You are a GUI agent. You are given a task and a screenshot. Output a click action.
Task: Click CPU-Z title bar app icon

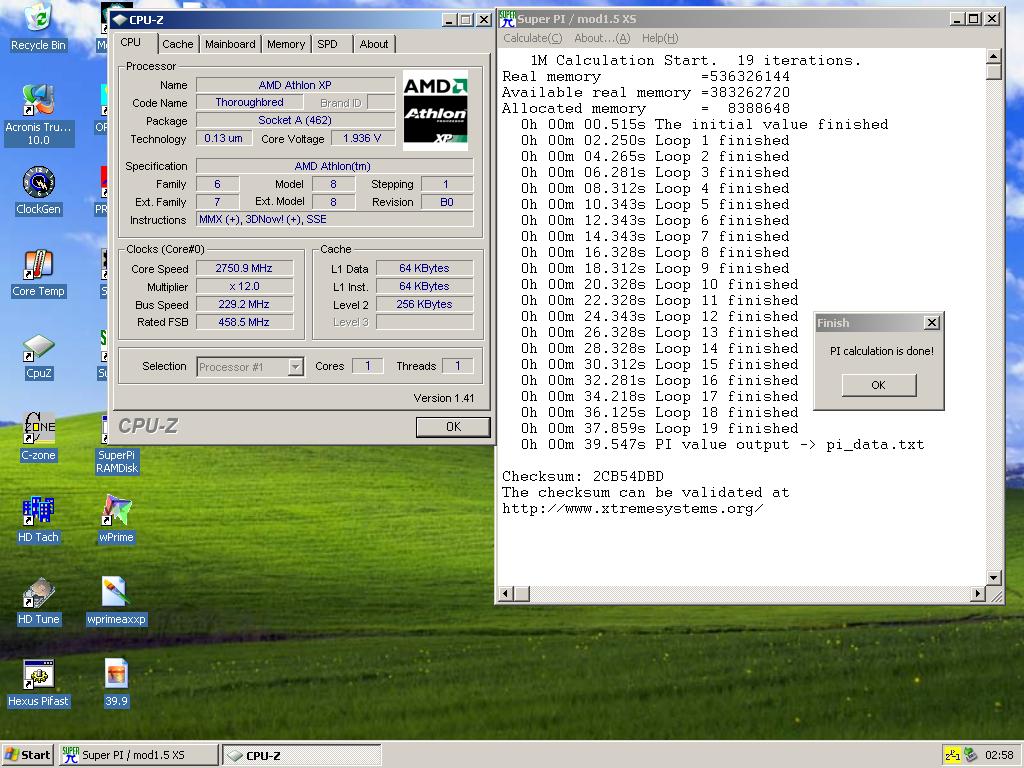[x=120, y=20]
